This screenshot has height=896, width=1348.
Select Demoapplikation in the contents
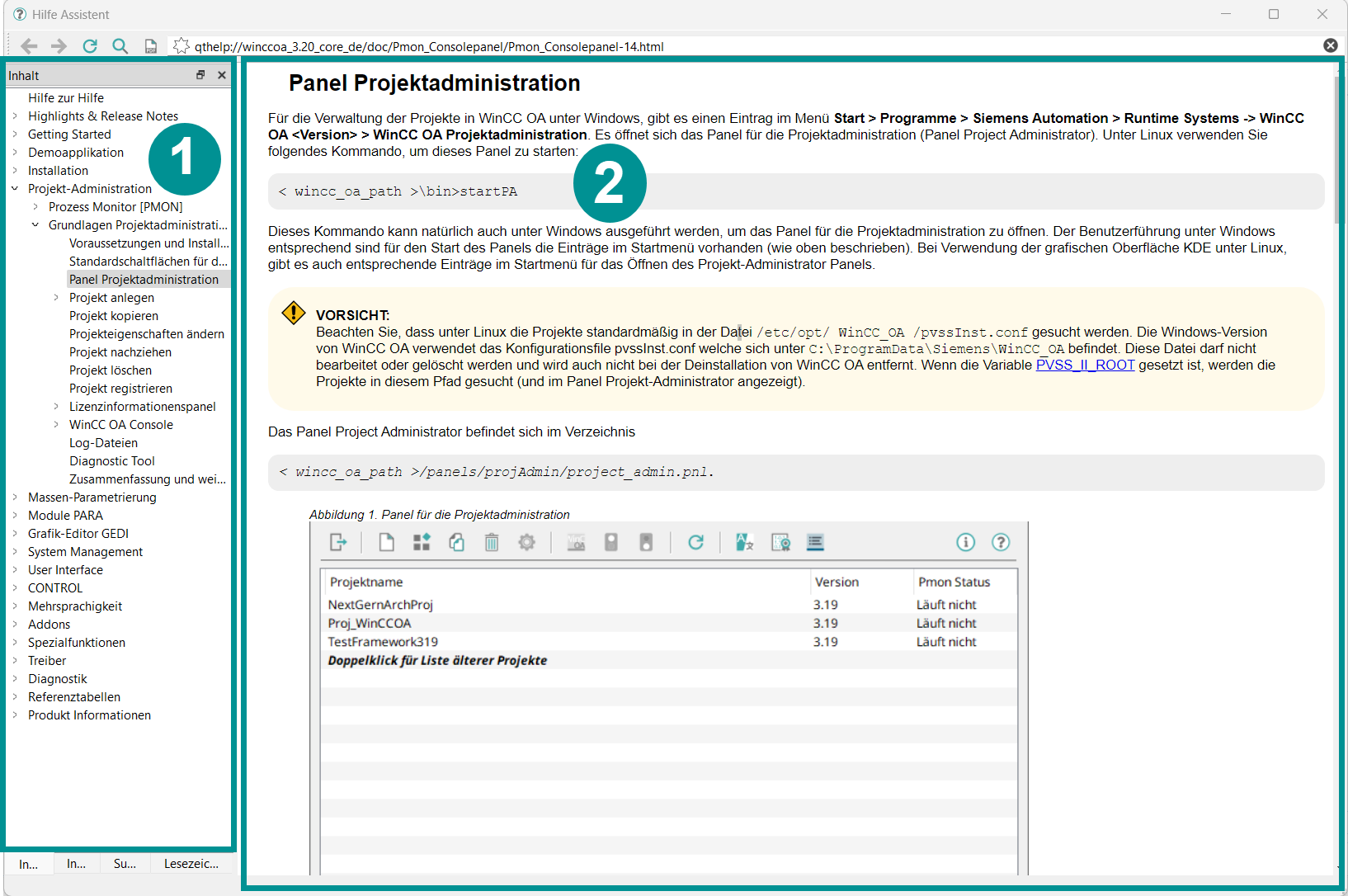[x=76, y=153]
